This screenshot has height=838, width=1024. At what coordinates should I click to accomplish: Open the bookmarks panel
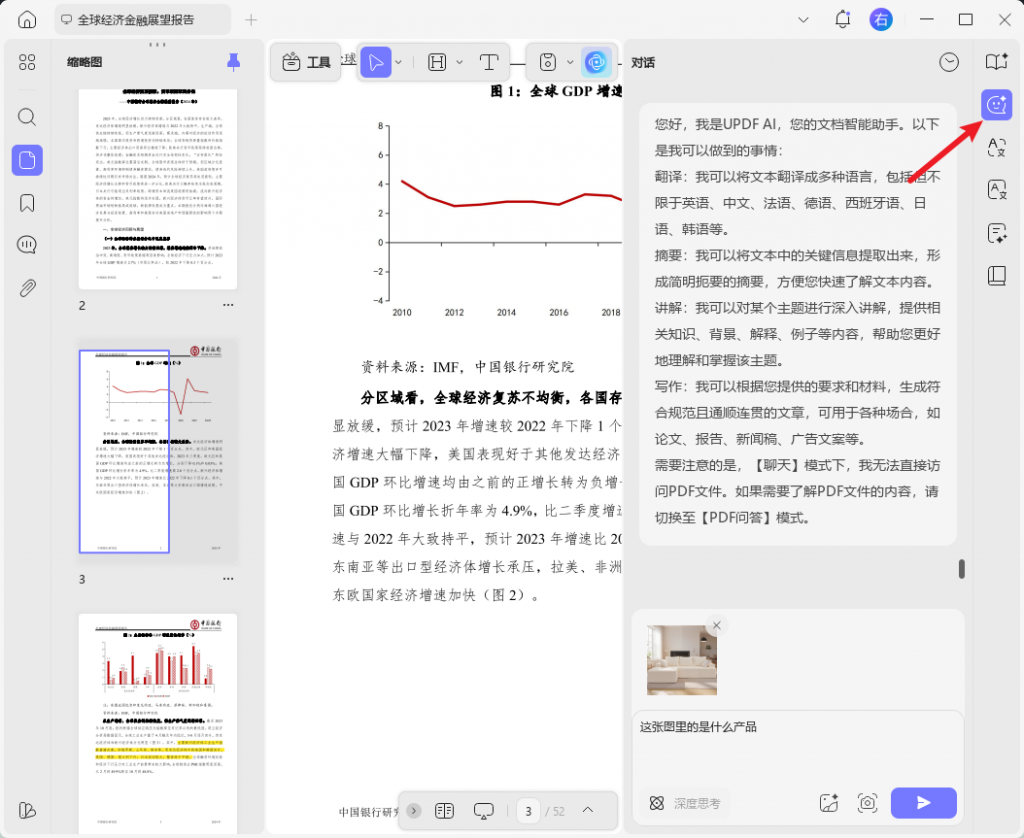coord(27,203)
